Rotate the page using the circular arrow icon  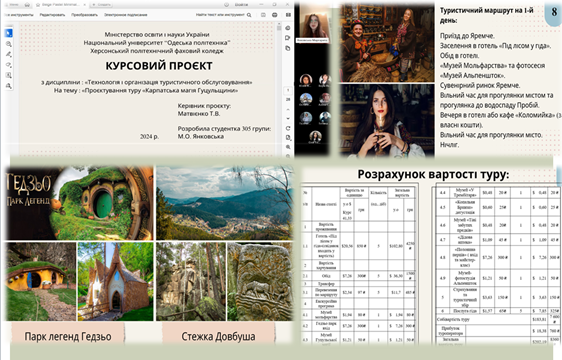tap(288, 128)
